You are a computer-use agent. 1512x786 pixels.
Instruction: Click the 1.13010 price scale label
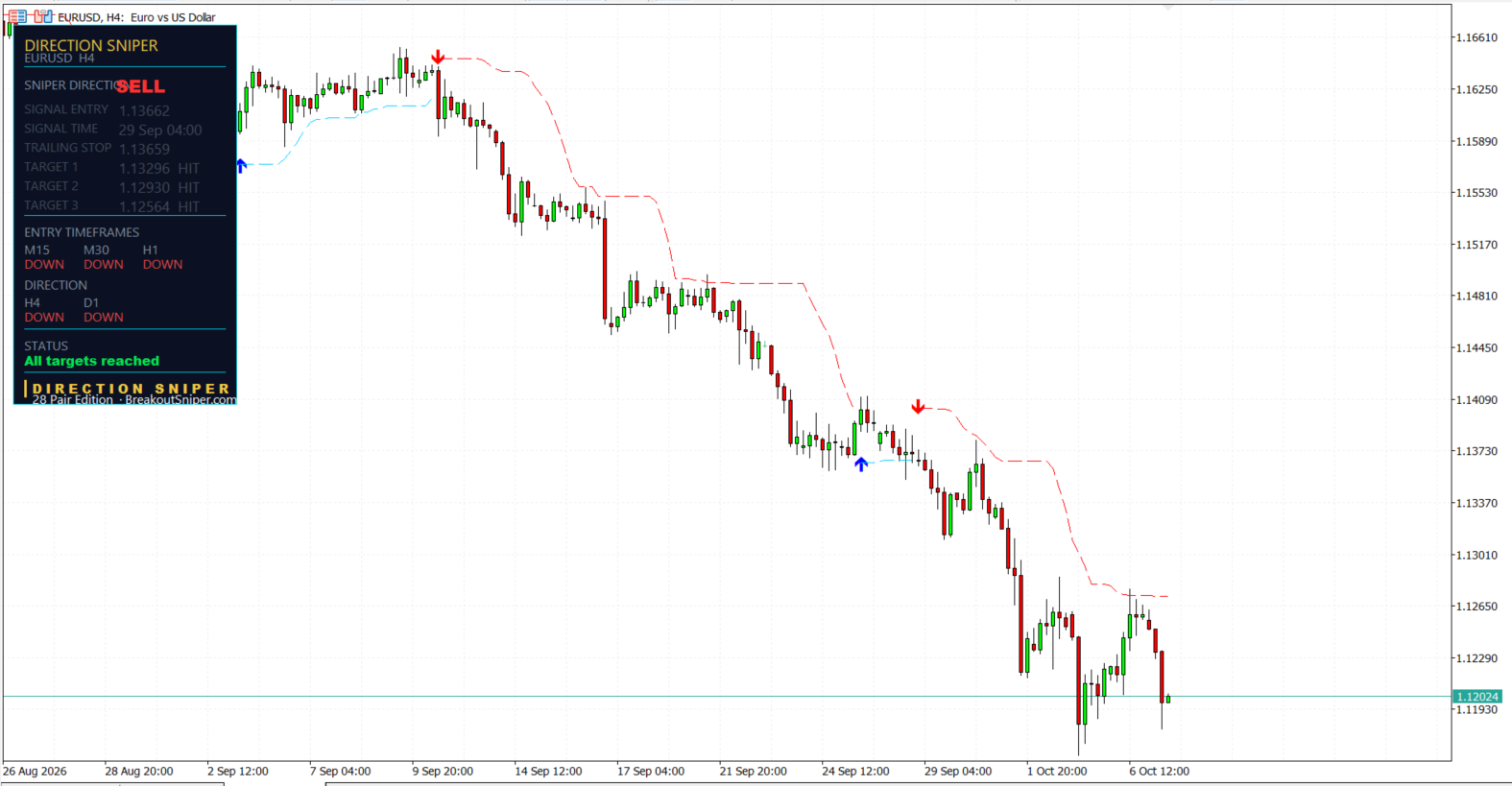[1476, 555]
